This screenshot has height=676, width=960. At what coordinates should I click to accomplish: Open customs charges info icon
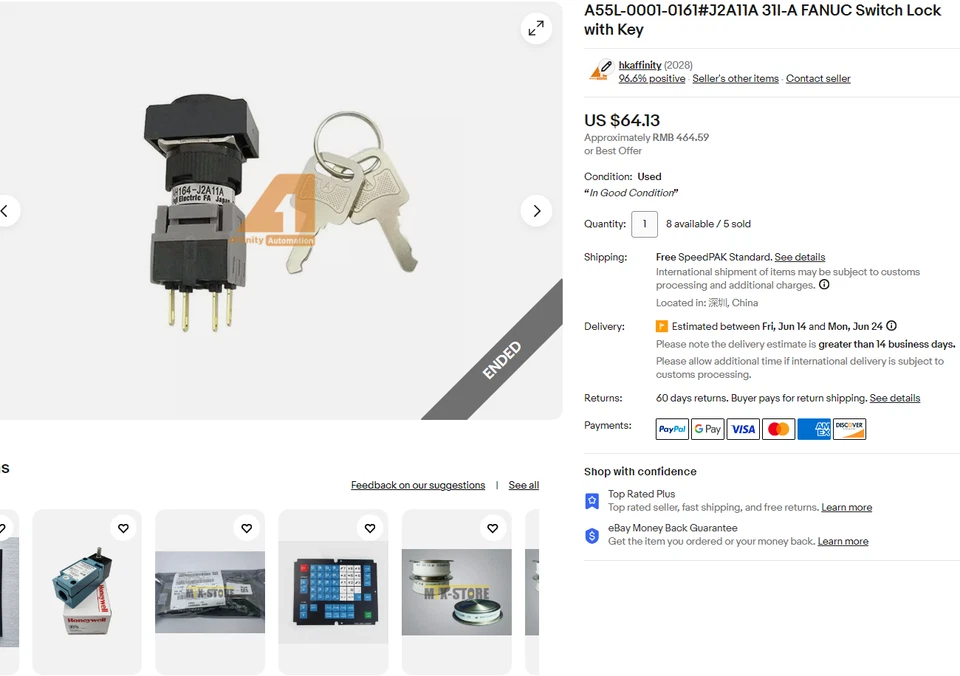824,284
